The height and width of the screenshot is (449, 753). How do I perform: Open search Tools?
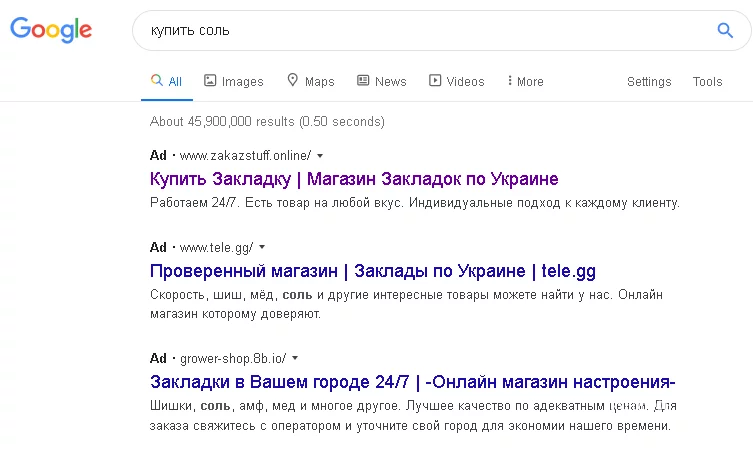pyautogui.click(x=707, y=82)
